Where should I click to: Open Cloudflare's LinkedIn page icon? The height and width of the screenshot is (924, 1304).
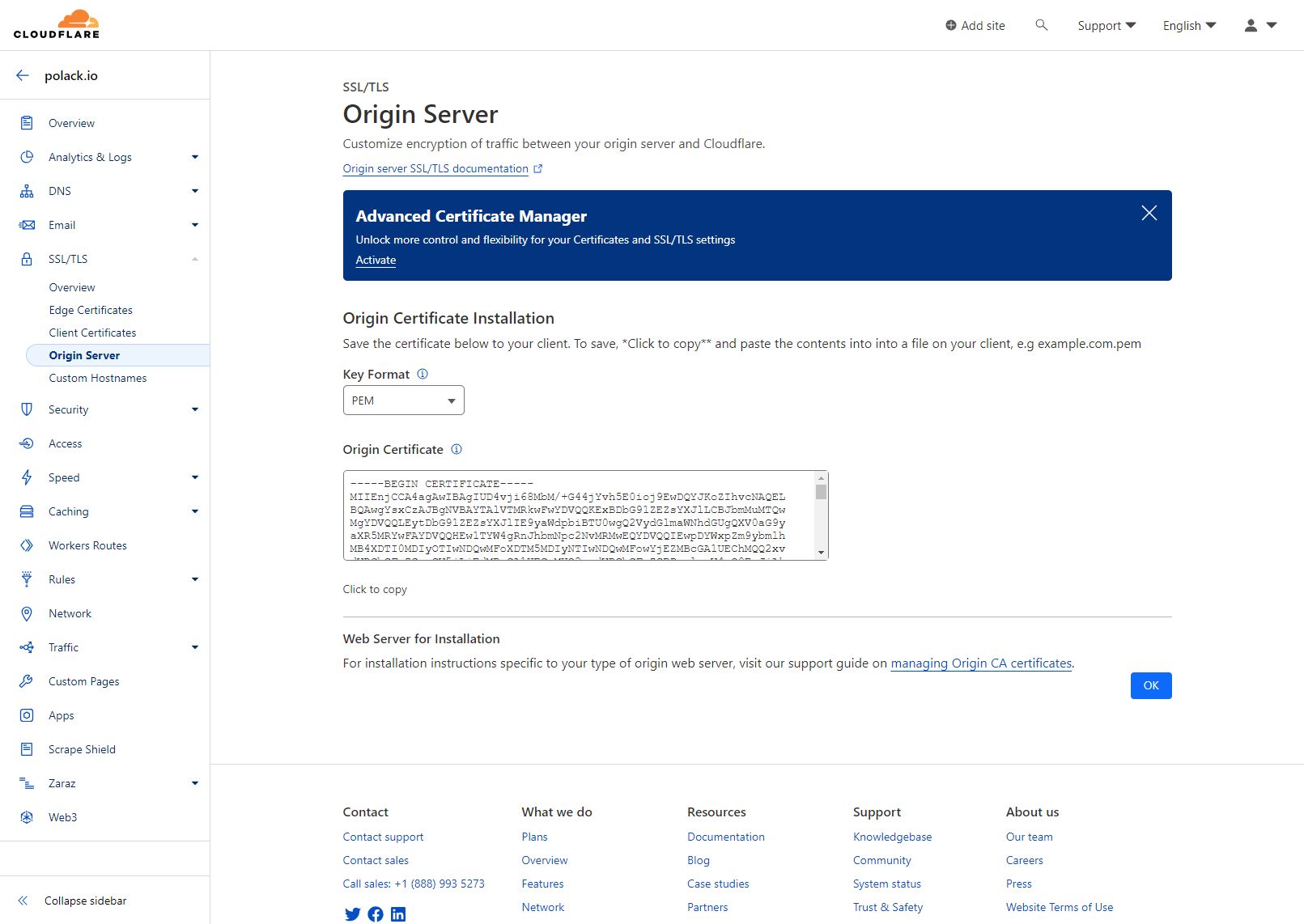(398, 914)
